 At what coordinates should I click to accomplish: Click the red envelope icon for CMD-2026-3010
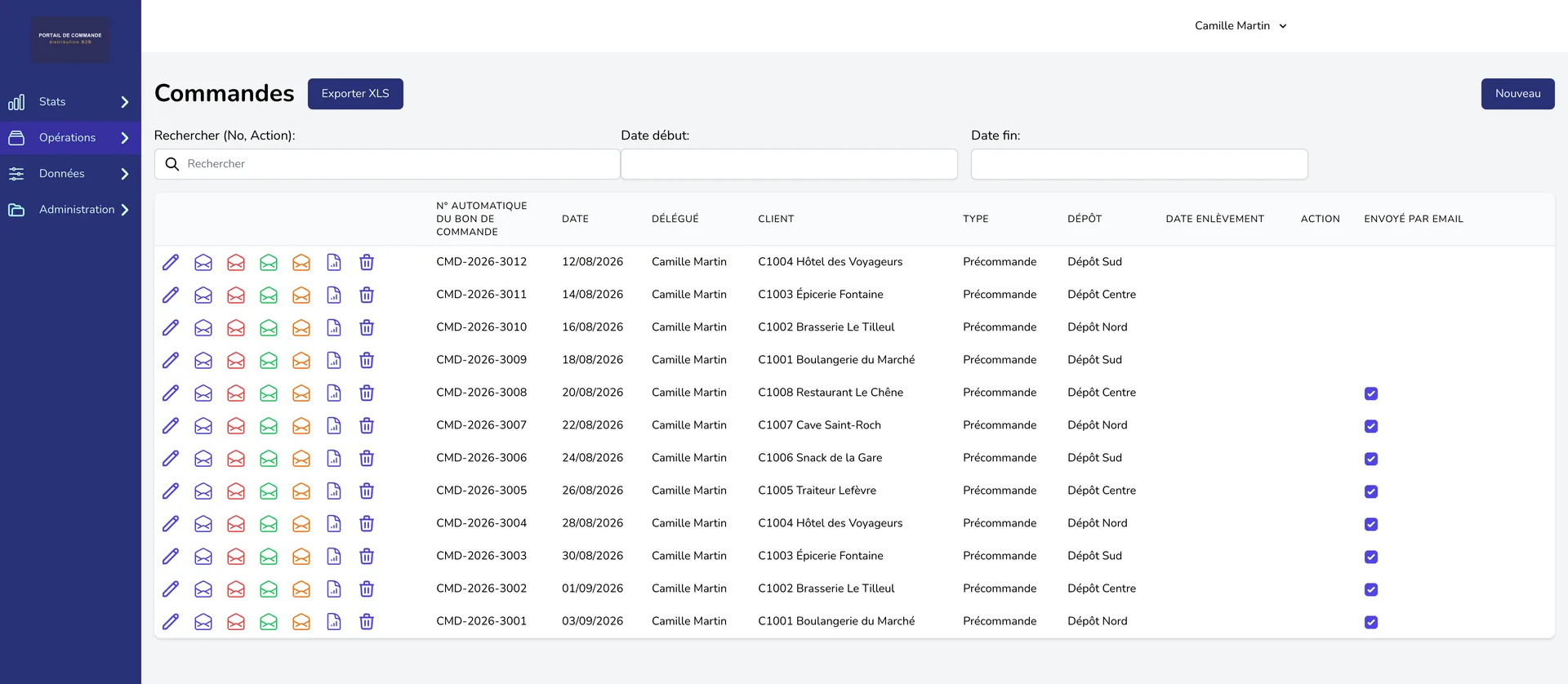pyautogui.click(x=236, y=327)
